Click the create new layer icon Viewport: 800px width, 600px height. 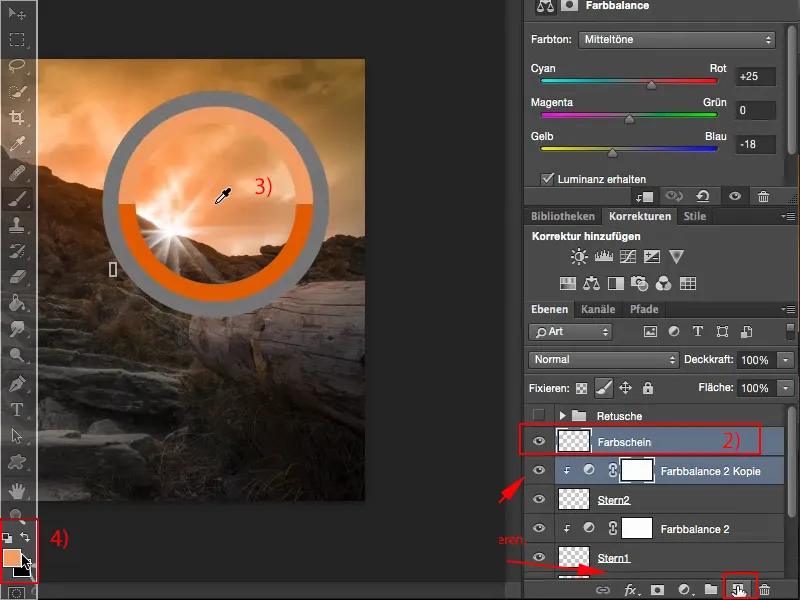click(736, 591)
